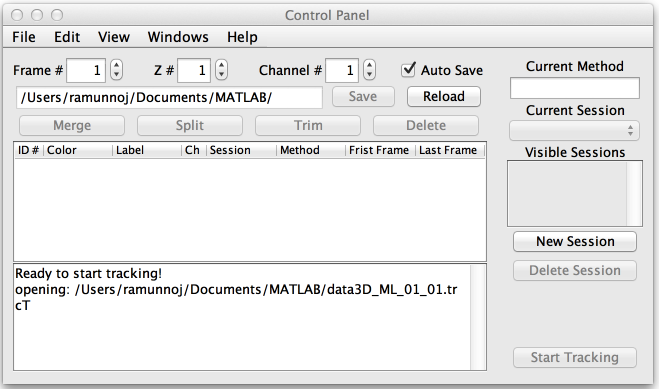Open the Help menu

pyautogui.click(x=242, y=37)
